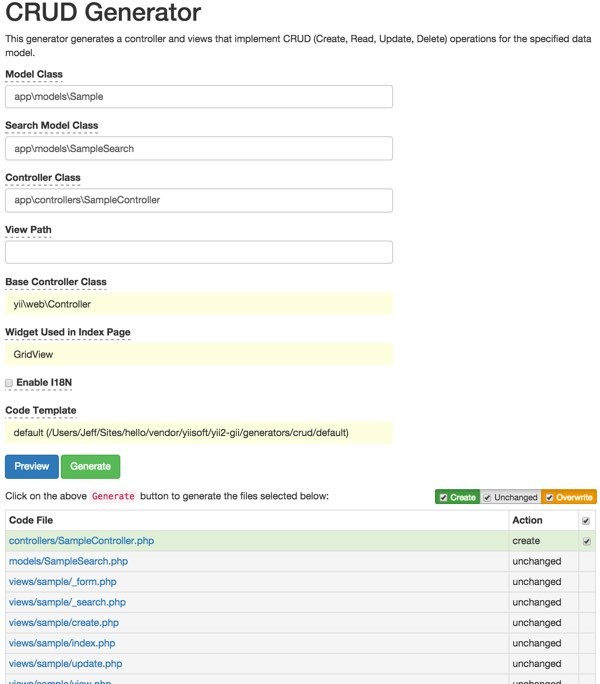Screen dimensions: 600x684
Task: Click the Search Model Class input field
Action: tap(199, 148)
